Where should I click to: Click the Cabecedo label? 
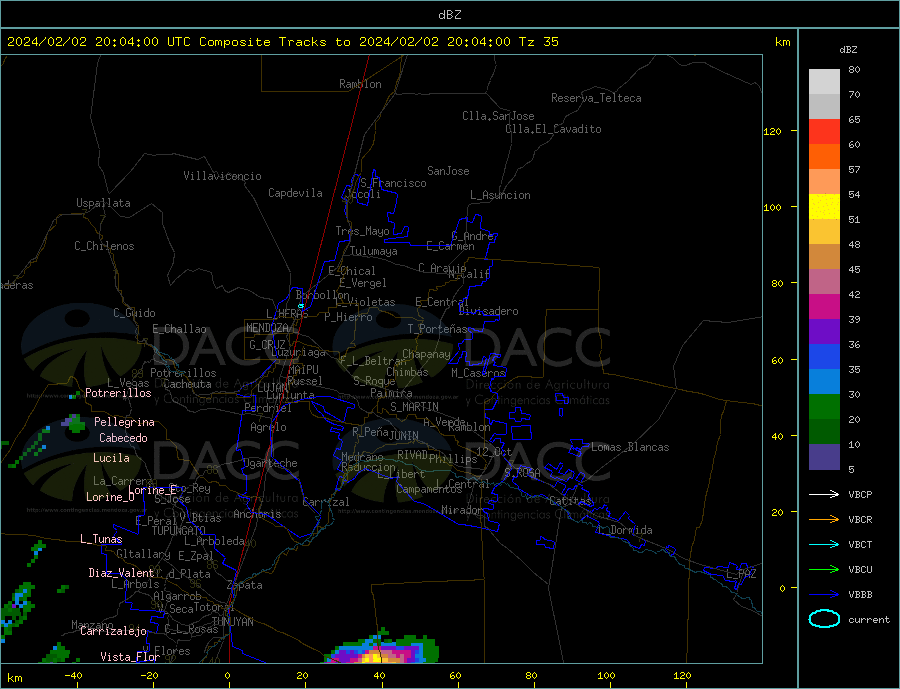pyautogui.click(x=123, y=438)
